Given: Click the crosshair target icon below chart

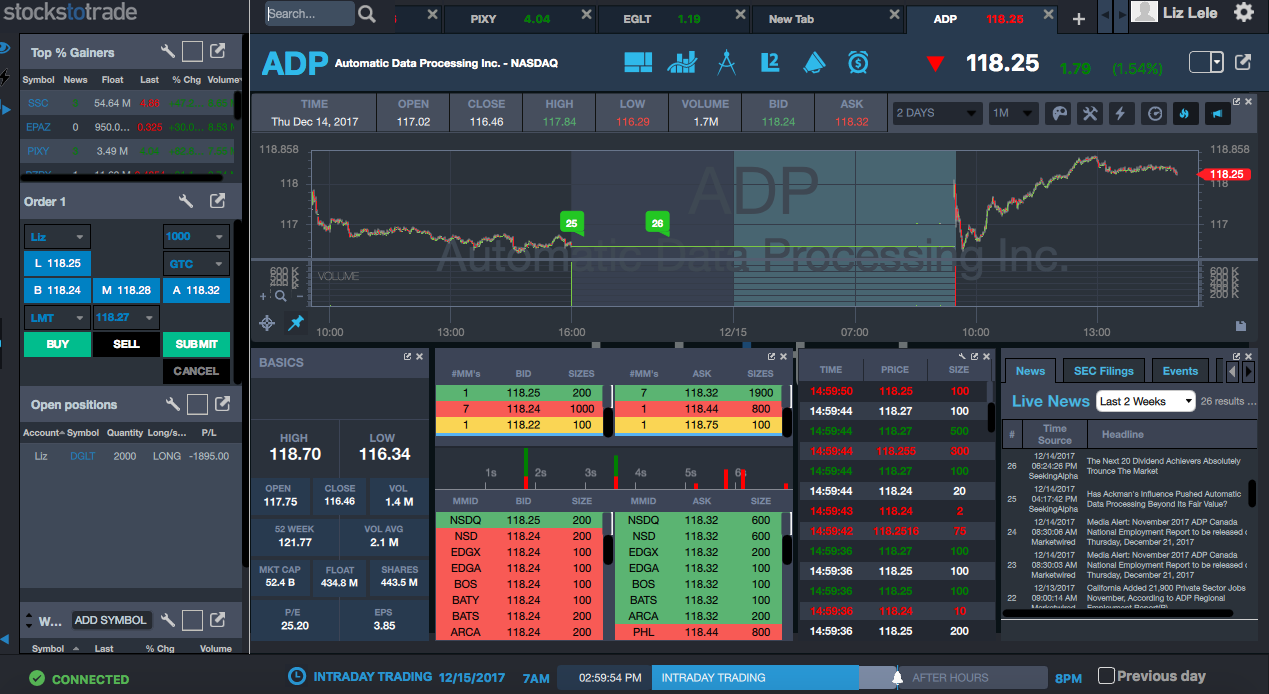Looking at the screenshot, I should pos(267,323).
